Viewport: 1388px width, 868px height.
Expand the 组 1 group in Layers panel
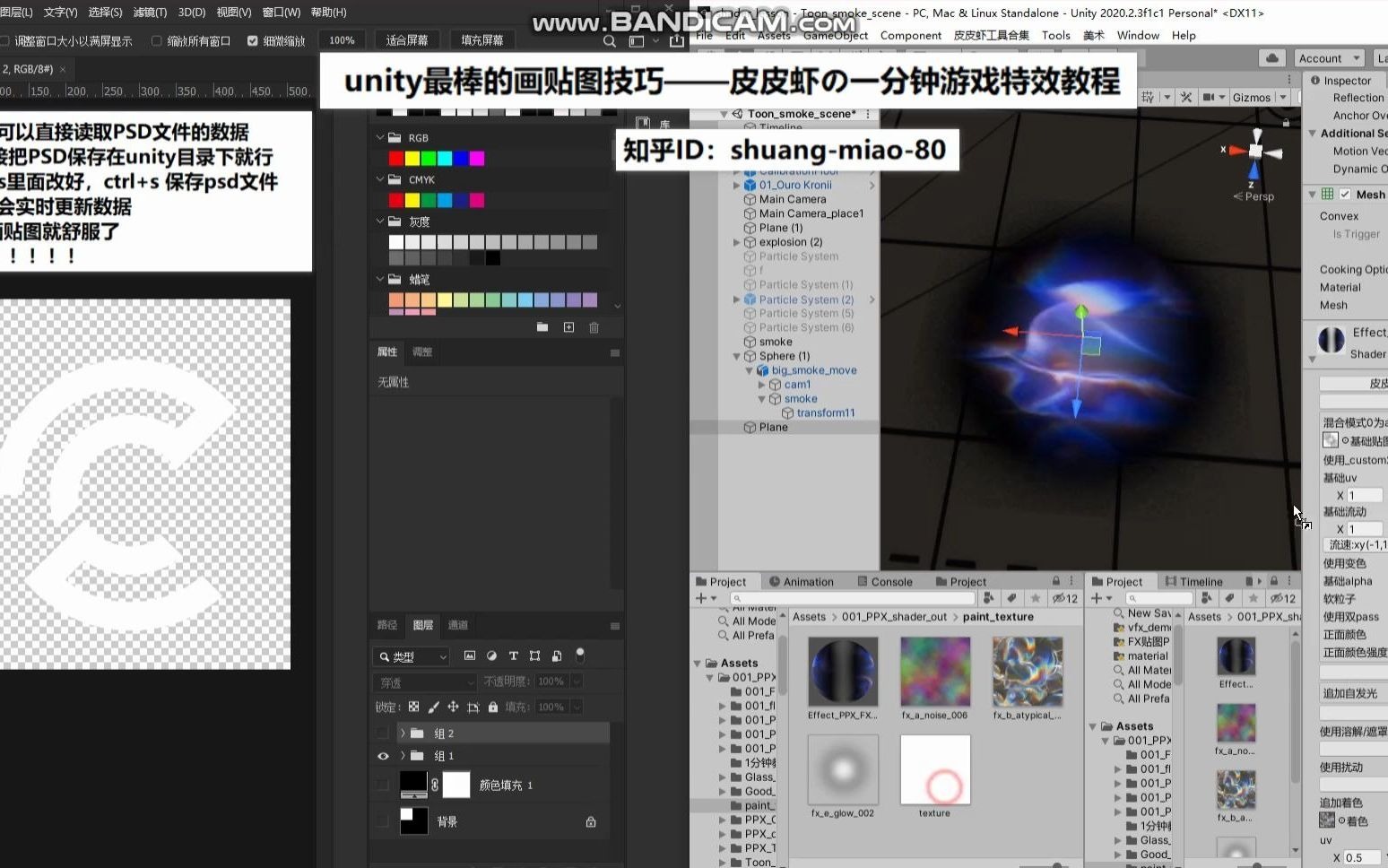coord(403,756)
